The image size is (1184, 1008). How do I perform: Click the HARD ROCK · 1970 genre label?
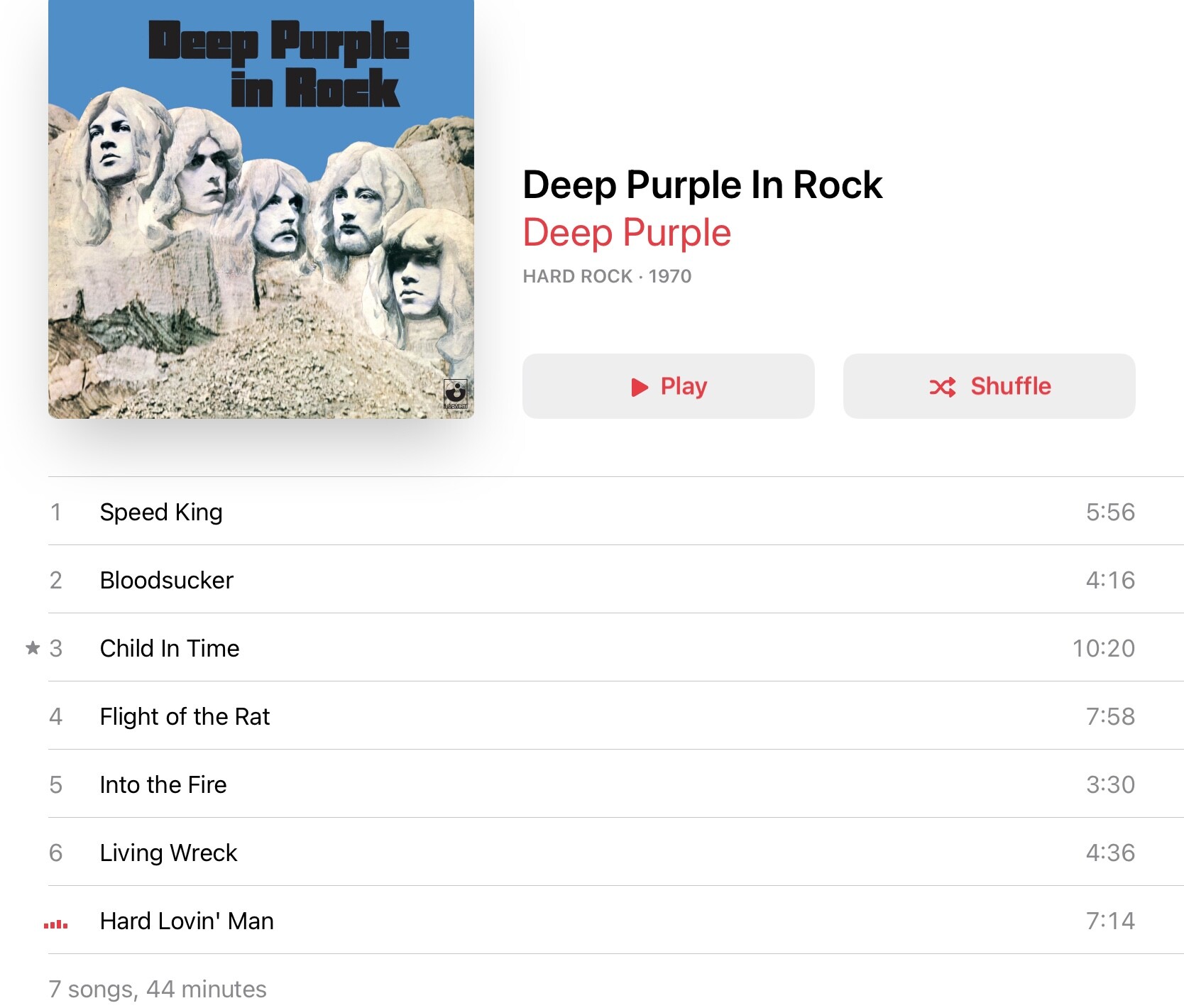[x=607, y=276]
